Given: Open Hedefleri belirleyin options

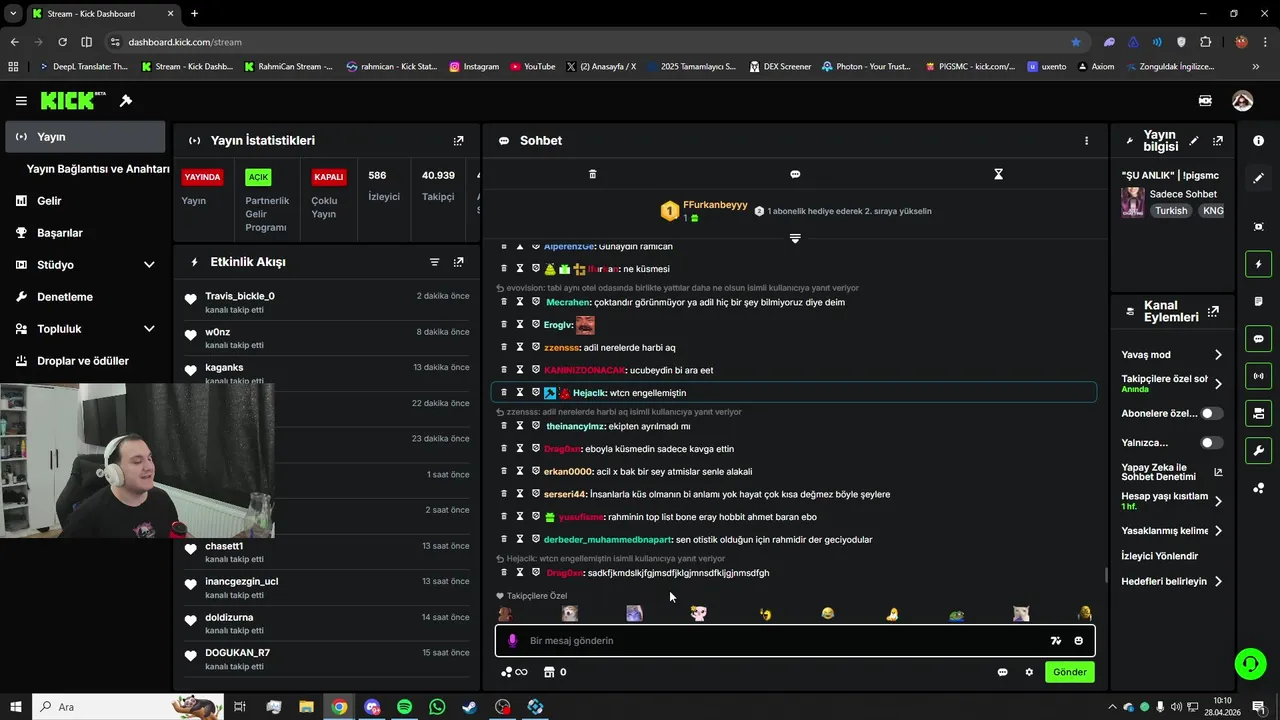Looking at the screenshot, I should tap(1172, 581).
